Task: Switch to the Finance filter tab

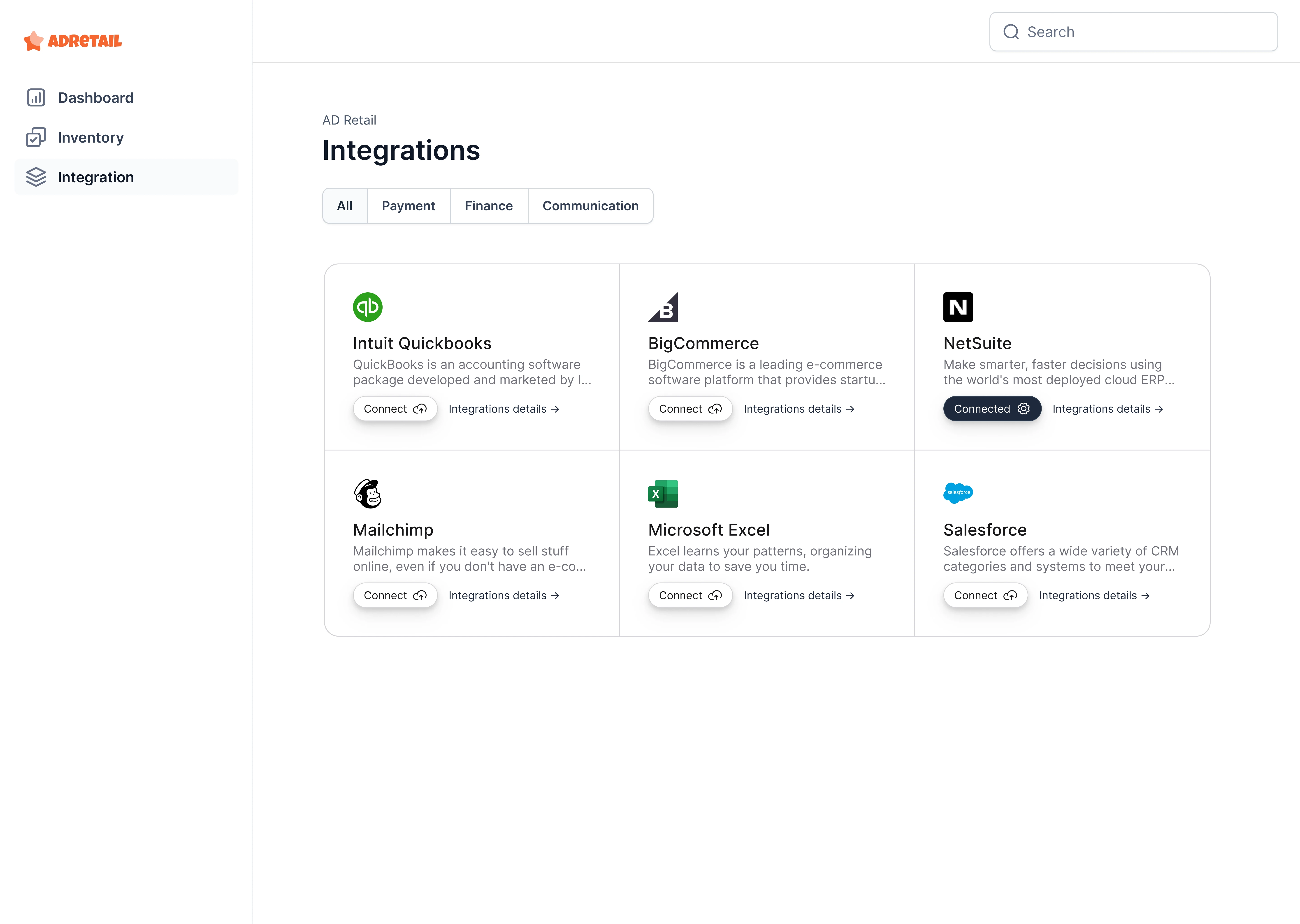Action: coord(488,206)
